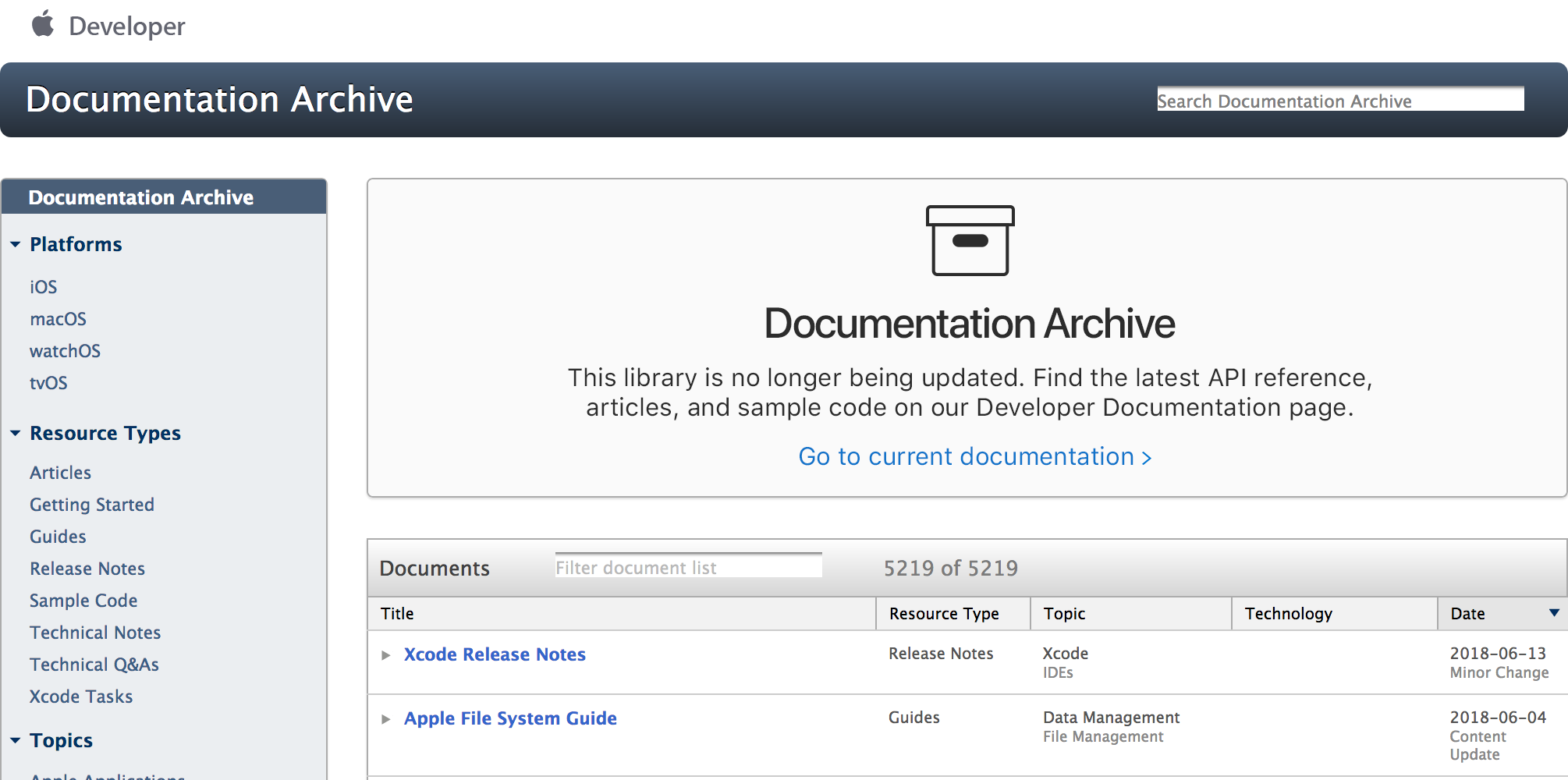Expand the Apple File System Guide row
The image size is (1568, 780).
[x=385, y=719]
